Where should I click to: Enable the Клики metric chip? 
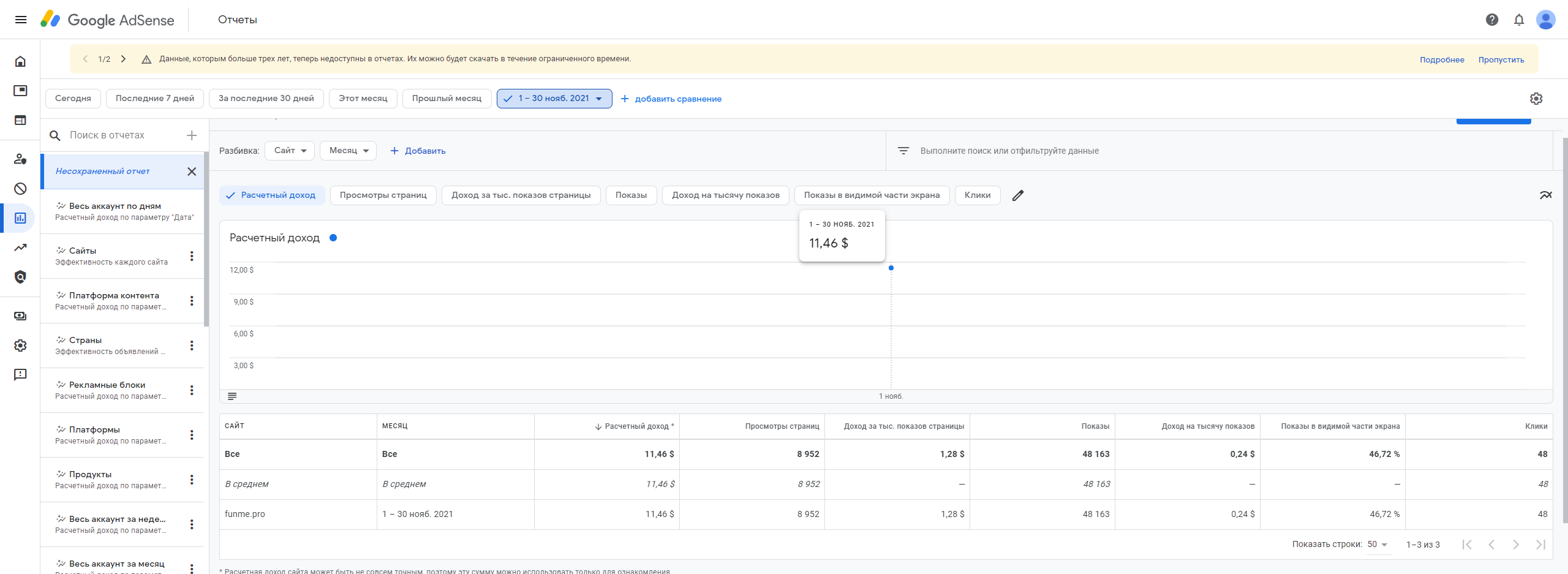[977, 195]
